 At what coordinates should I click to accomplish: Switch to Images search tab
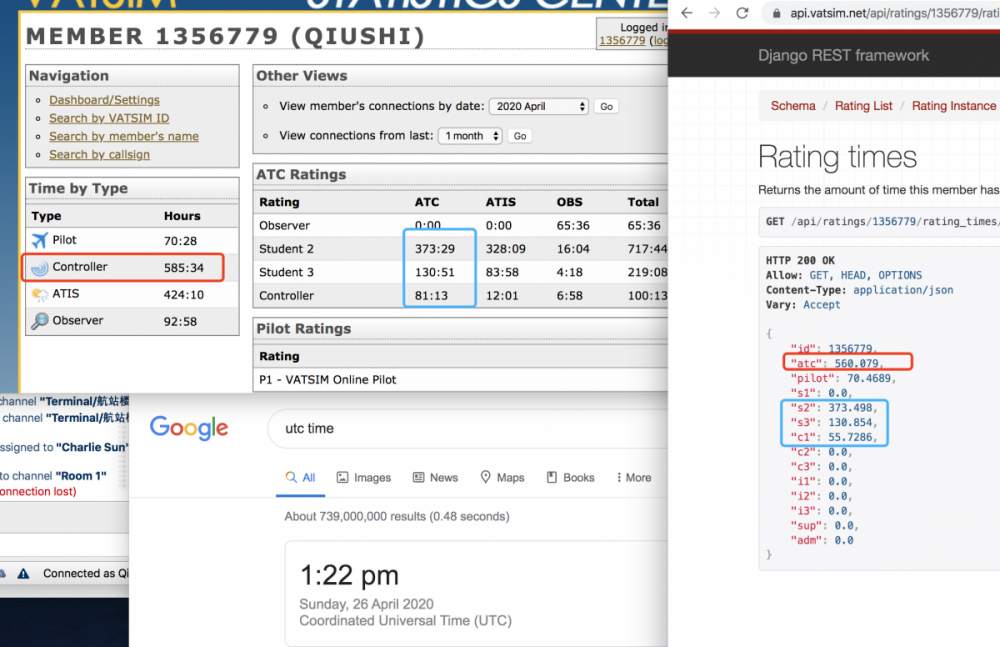362,477
